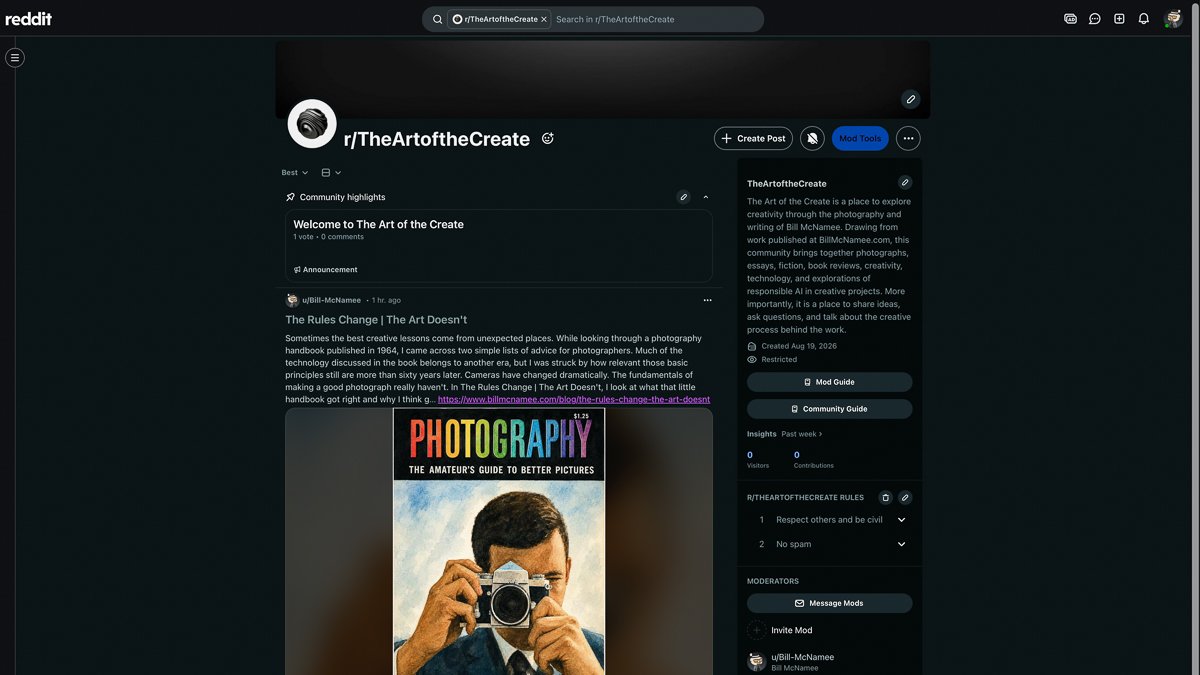Click the icon beside r/TheArtoftheCreate title
The height and width of the screenshot is (675, 1200).
[548, 139]
